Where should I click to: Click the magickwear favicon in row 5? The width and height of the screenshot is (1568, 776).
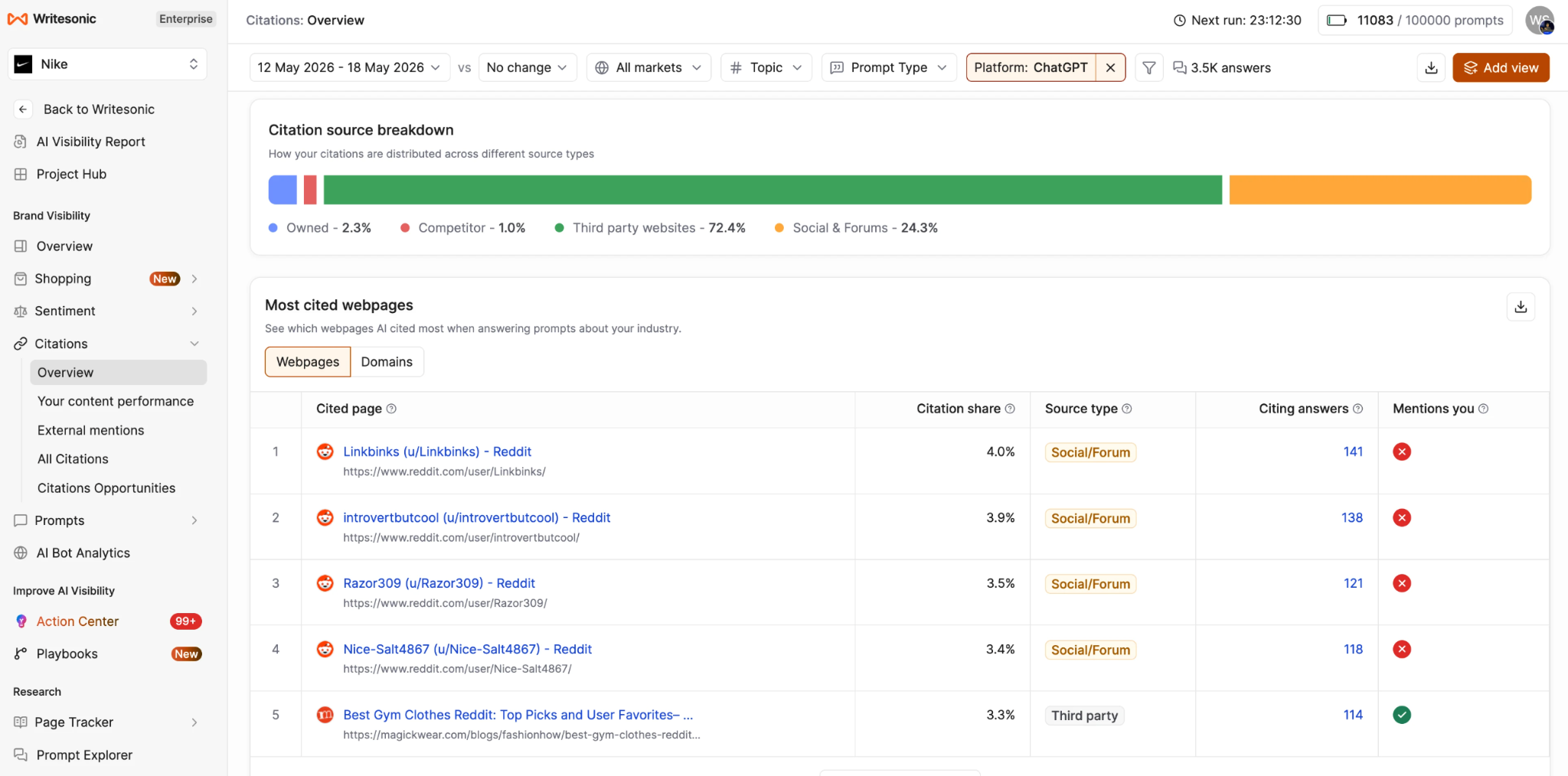(x=325, y=715)
